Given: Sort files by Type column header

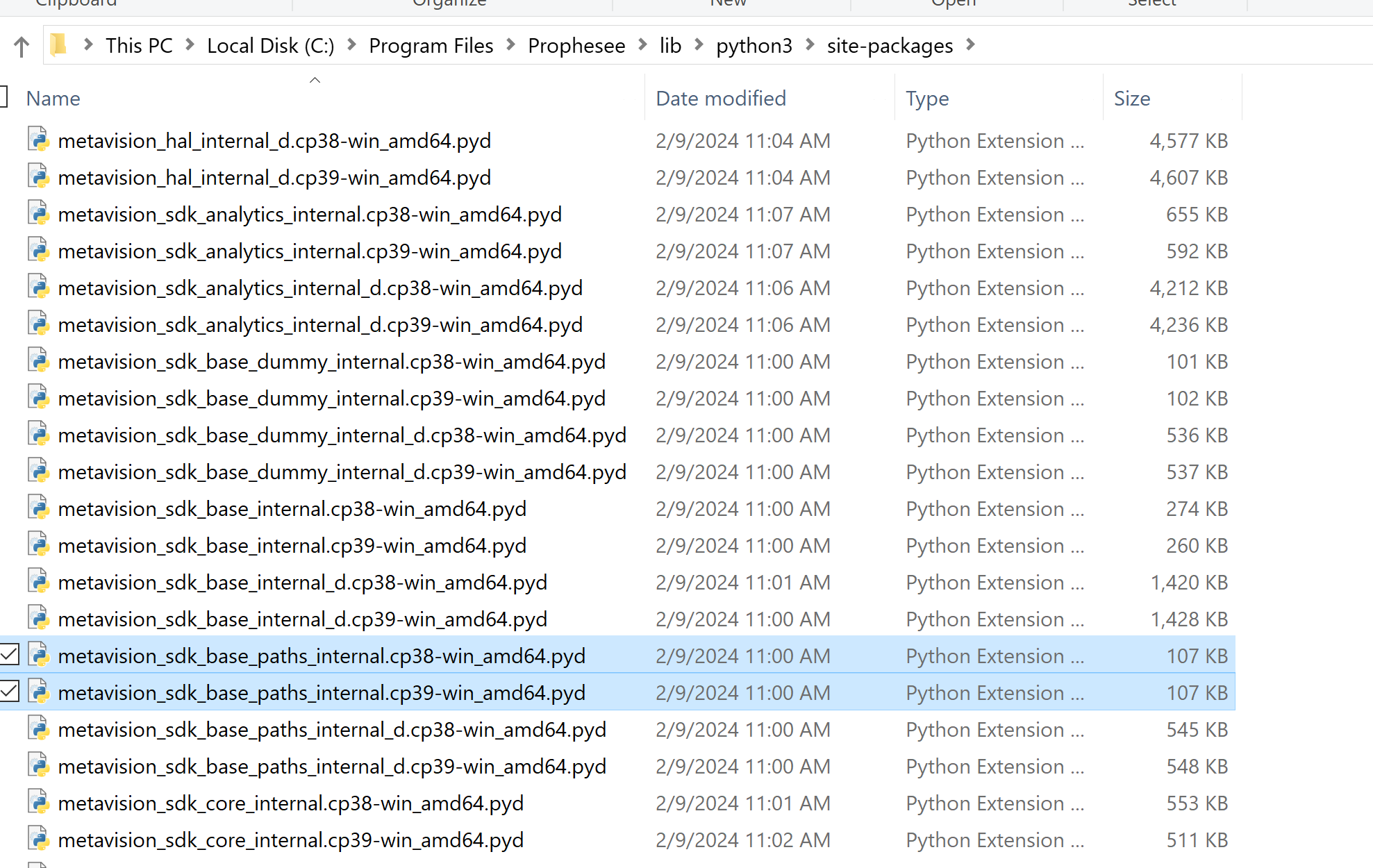Looking at the screenshot, I should coord(927,99).
